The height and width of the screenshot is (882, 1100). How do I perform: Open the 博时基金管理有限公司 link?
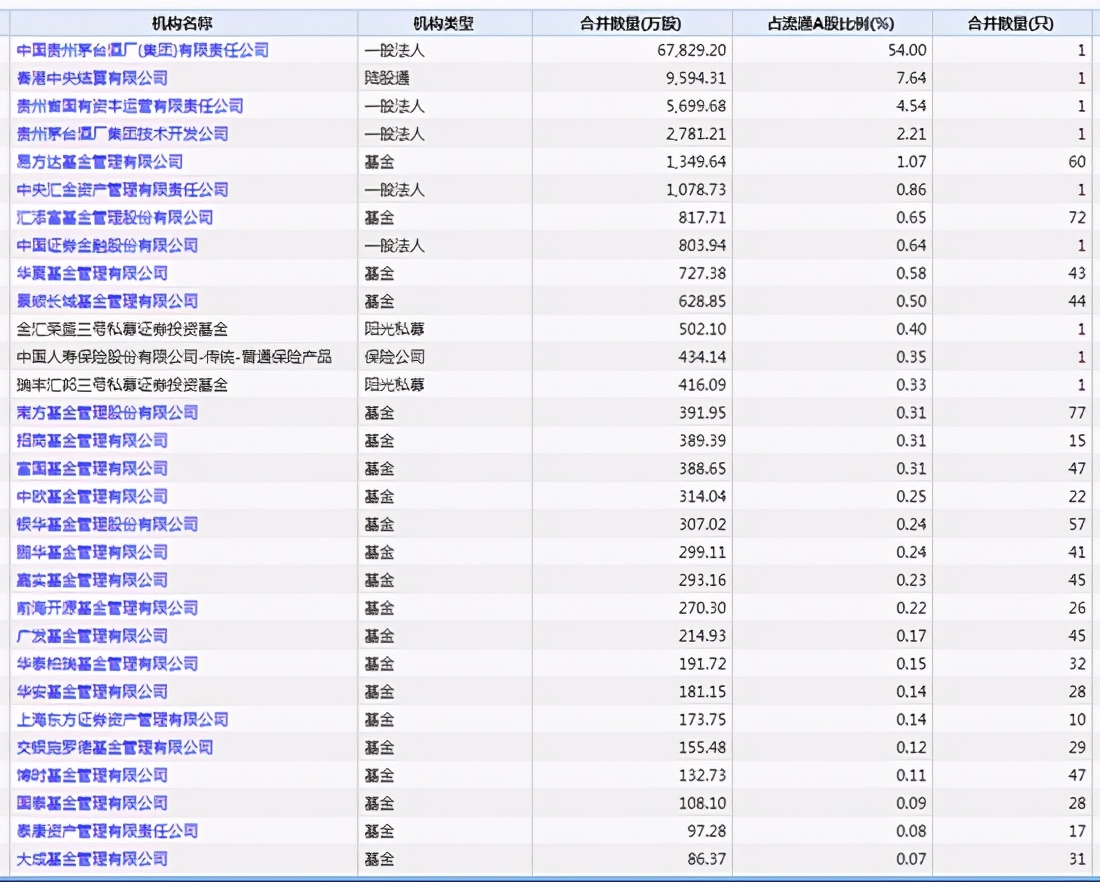(x=92, y=775)
